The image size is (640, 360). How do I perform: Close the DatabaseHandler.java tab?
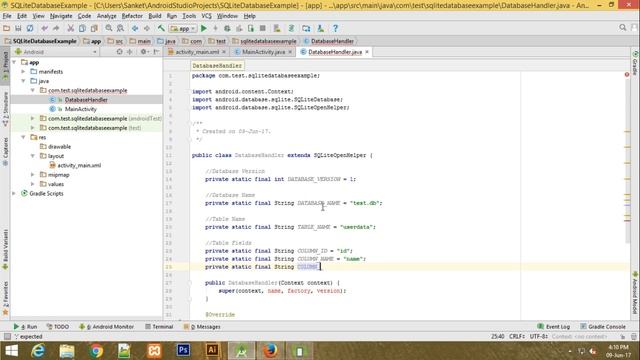tap(367, 52)
